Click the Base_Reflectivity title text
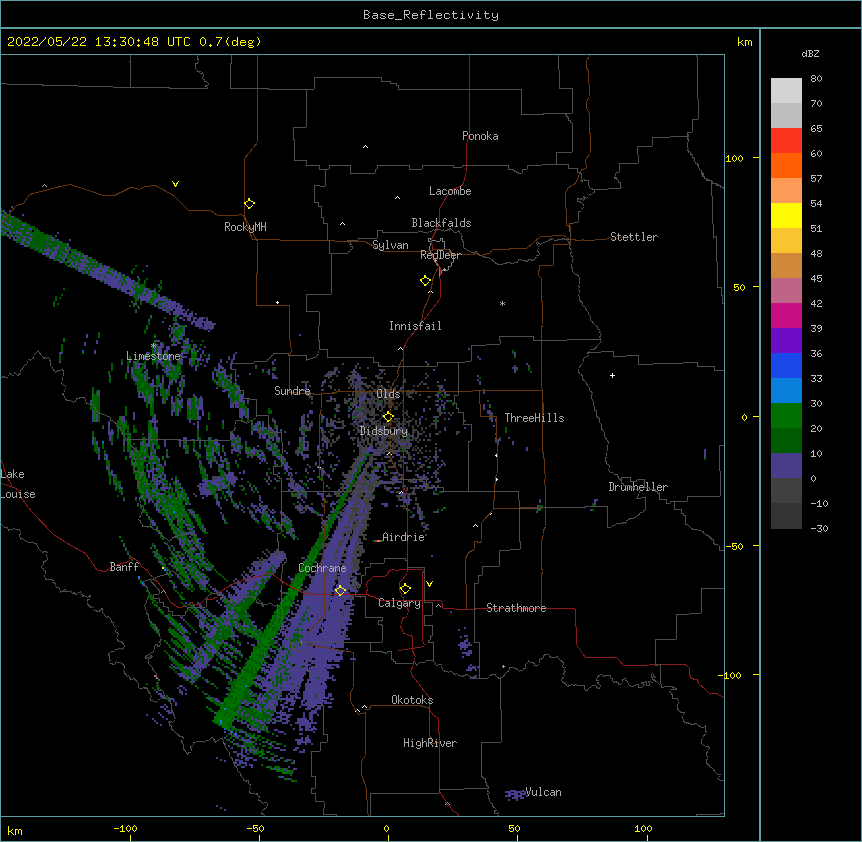Viewport: 862px width, 842px height. tap(431, 15)
